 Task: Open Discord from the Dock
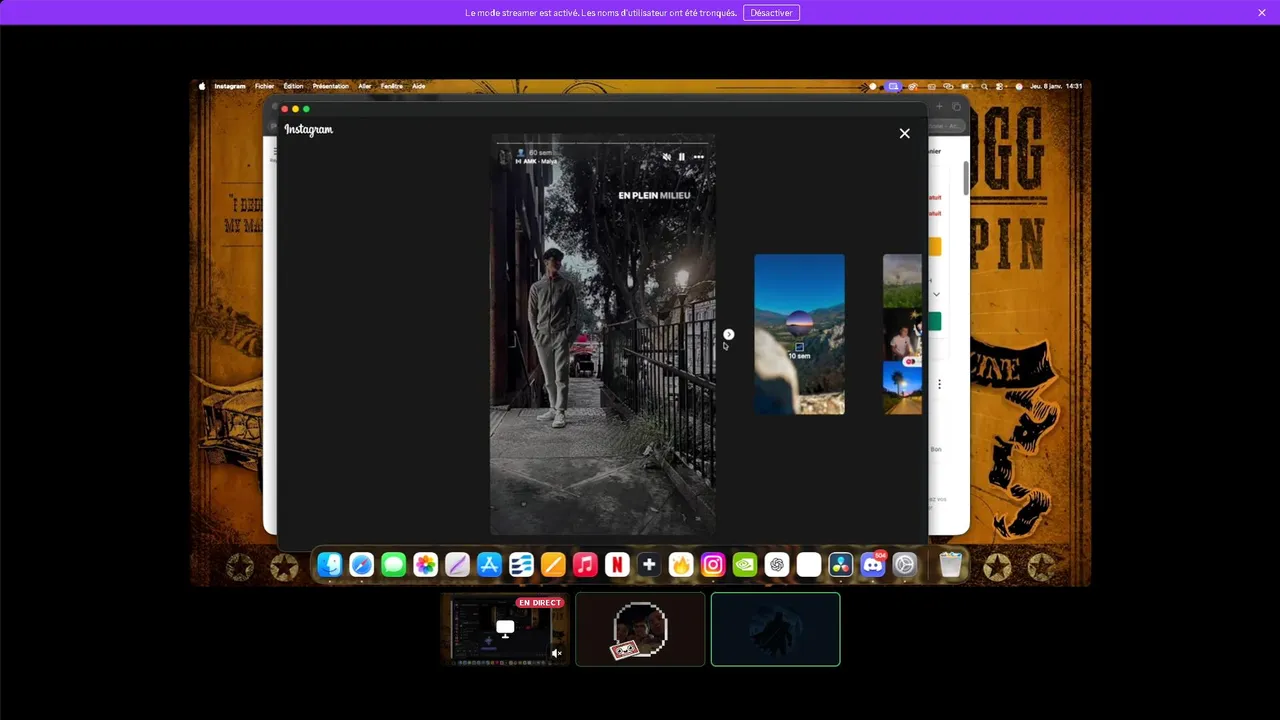click(x=873, y=565)
